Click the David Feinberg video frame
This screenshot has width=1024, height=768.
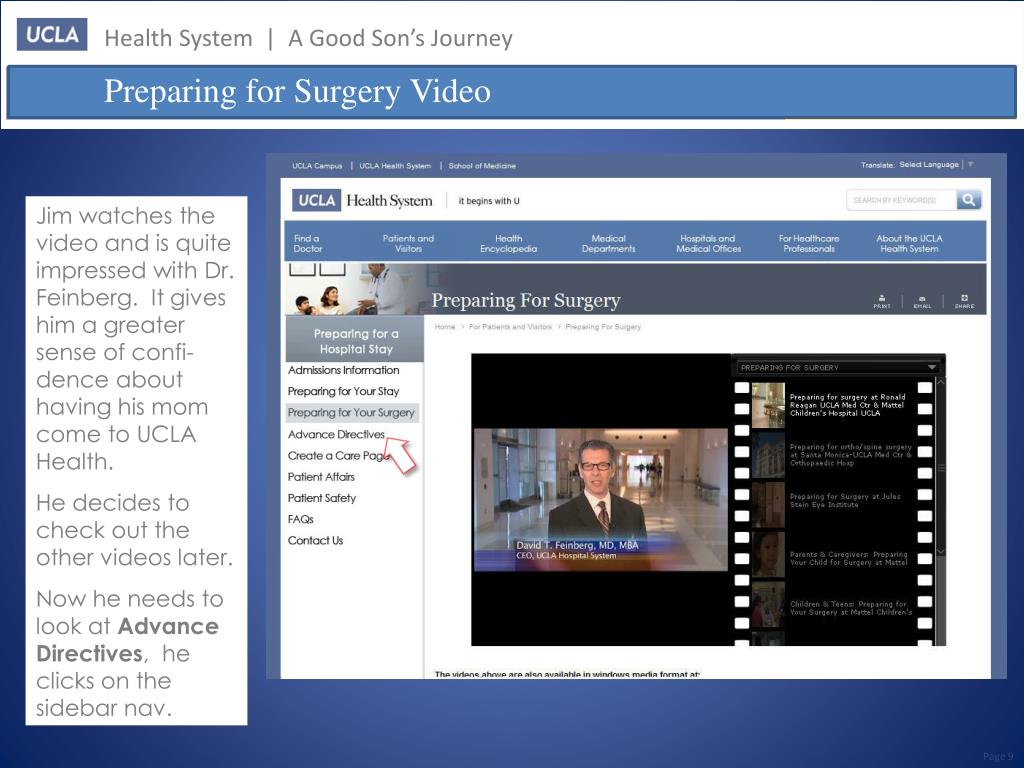pyautogui.click(x=601, y=500)
